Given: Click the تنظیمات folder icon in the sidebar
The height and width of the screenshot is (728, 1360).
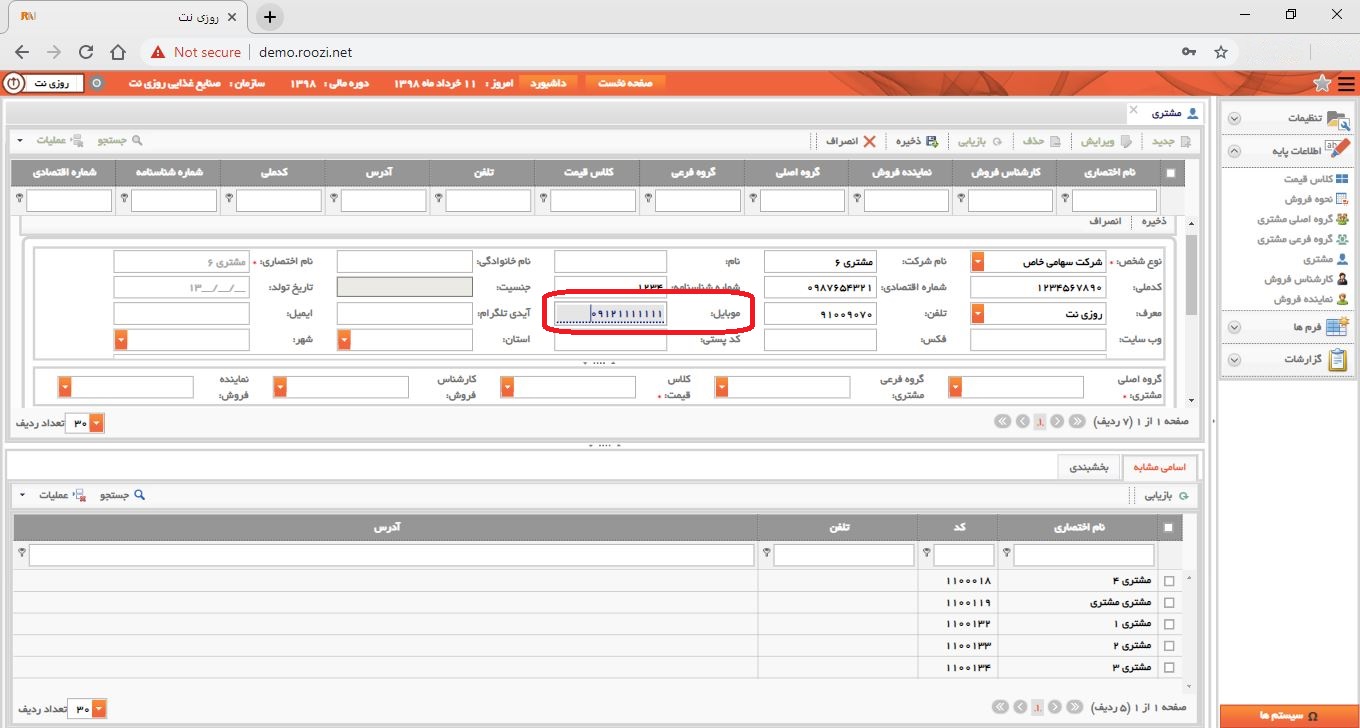Looking at the screenshot, I should point(1337,118).
